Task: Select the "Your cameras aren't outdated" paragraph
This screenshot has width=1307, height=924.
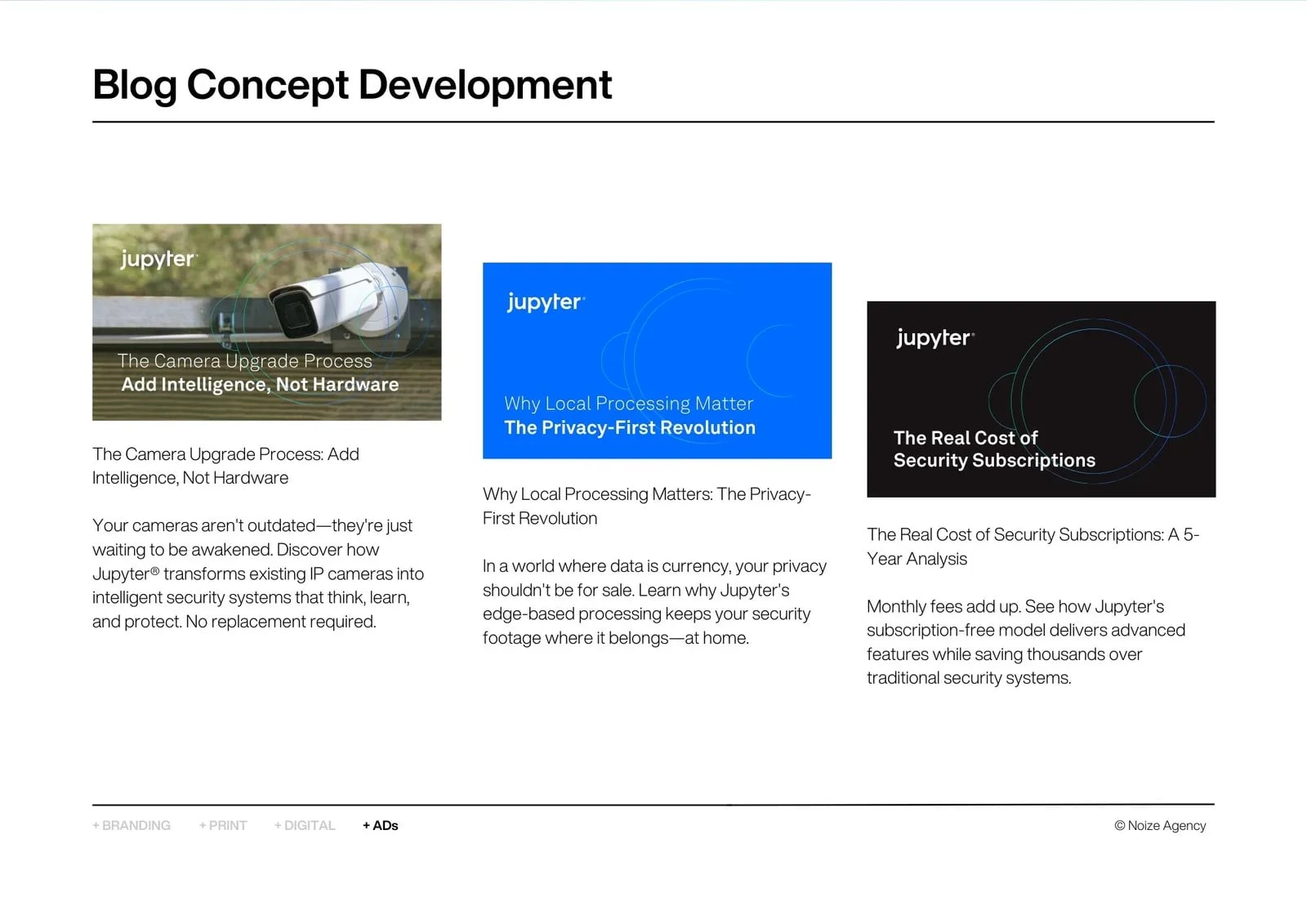Action: coord(258,574)
